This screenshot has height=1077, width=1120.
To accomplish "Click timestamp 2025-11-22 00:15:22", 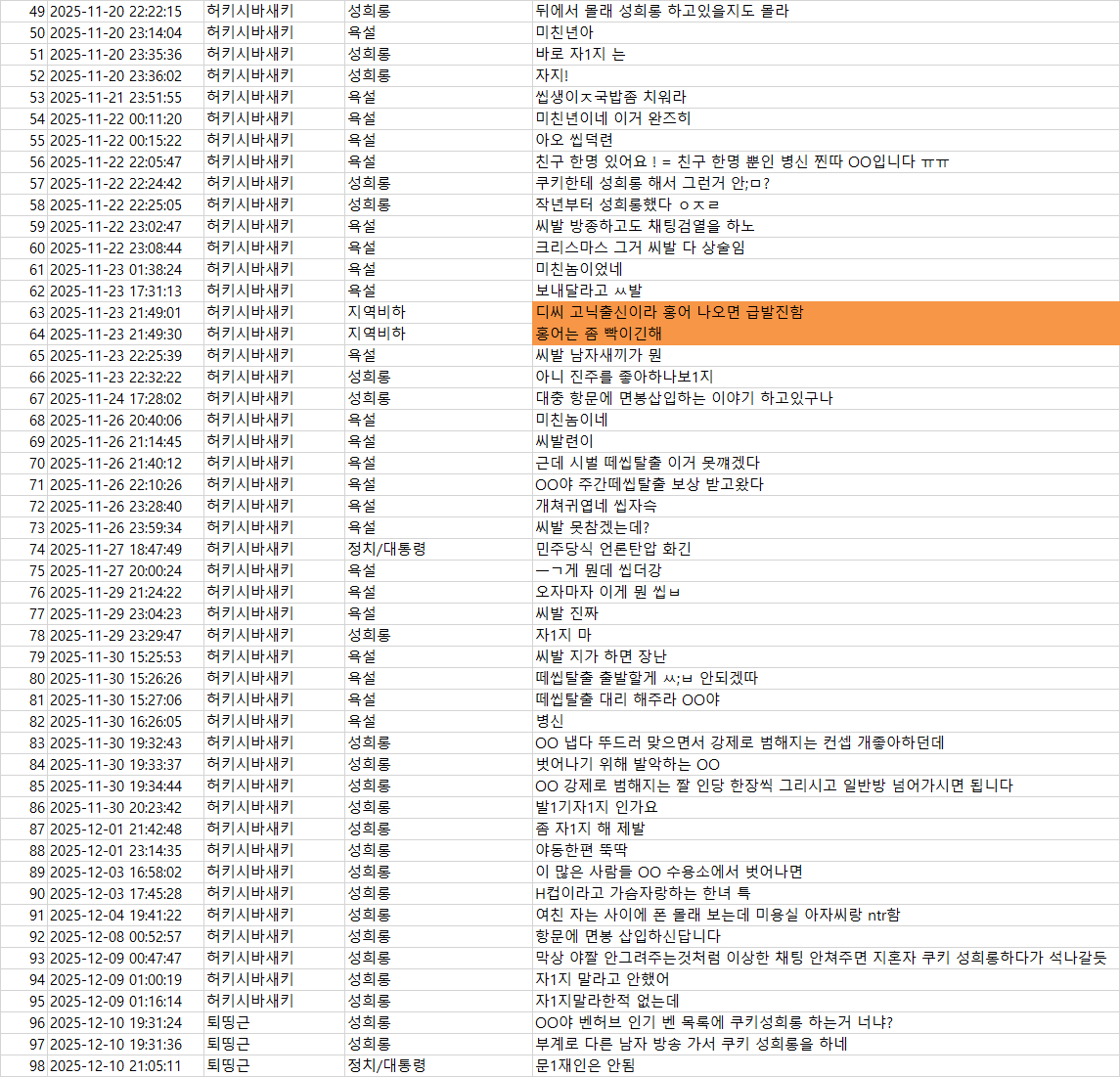I will pyautogui.click(x=125, y=141).
